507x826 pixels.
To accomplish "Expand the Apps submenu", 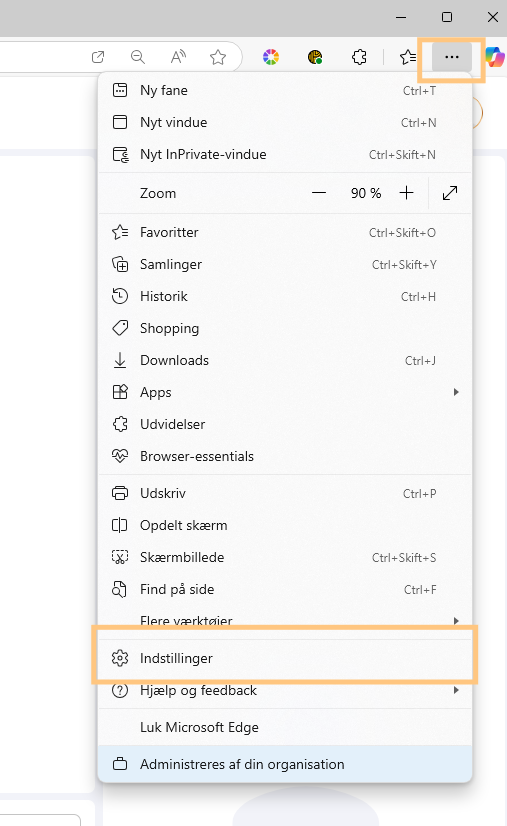I will click(285, 392).
